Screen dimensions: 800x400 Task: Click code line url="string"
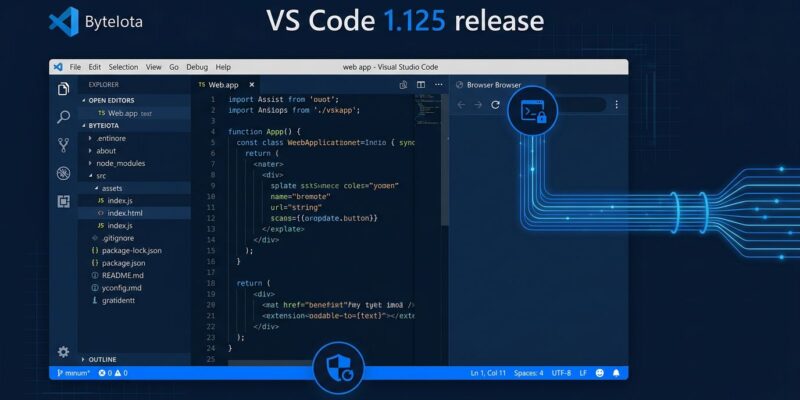tap(296, 208)
